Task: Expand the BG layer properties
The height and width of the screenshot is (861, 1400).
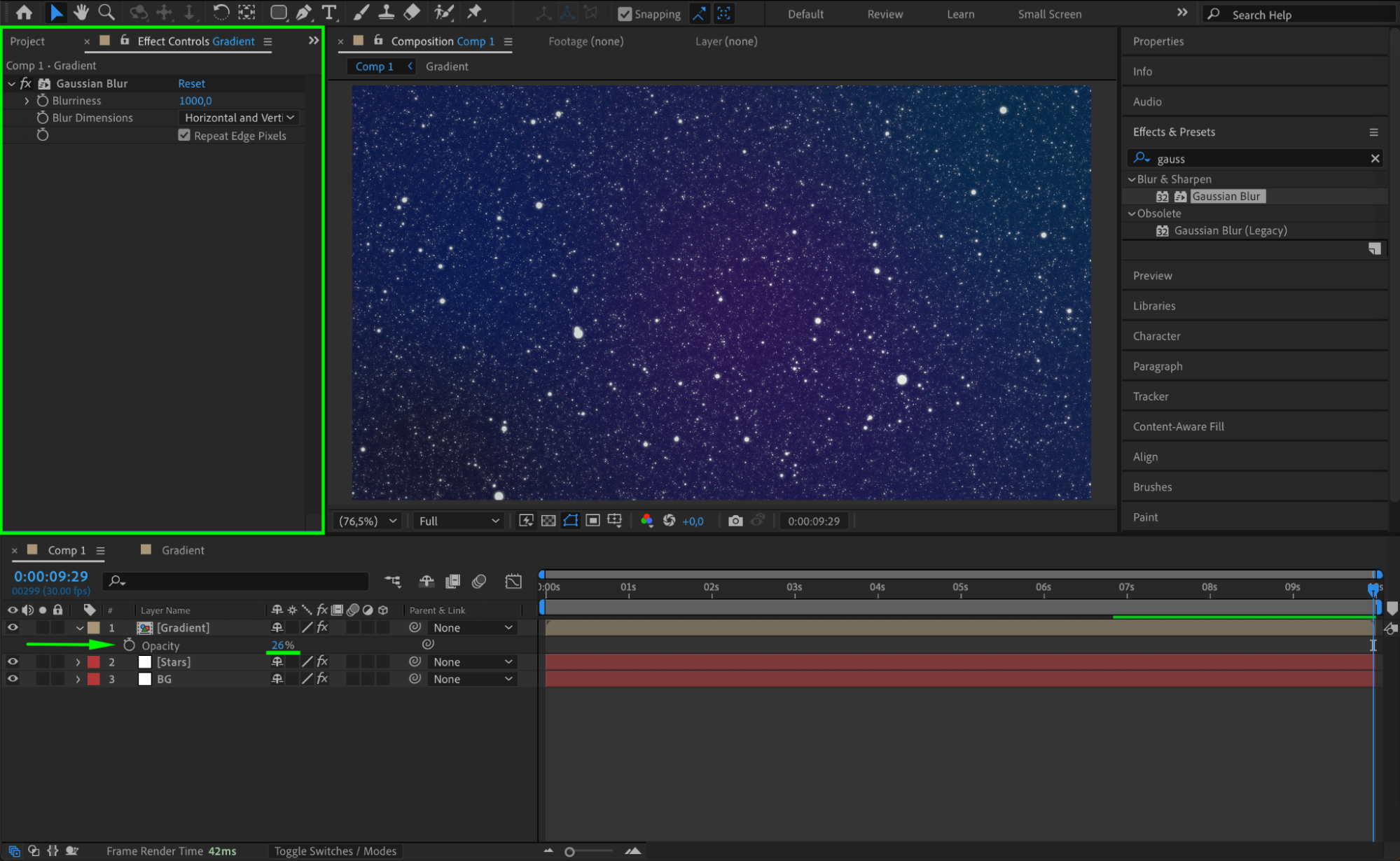Action: [x=78, y=679]
